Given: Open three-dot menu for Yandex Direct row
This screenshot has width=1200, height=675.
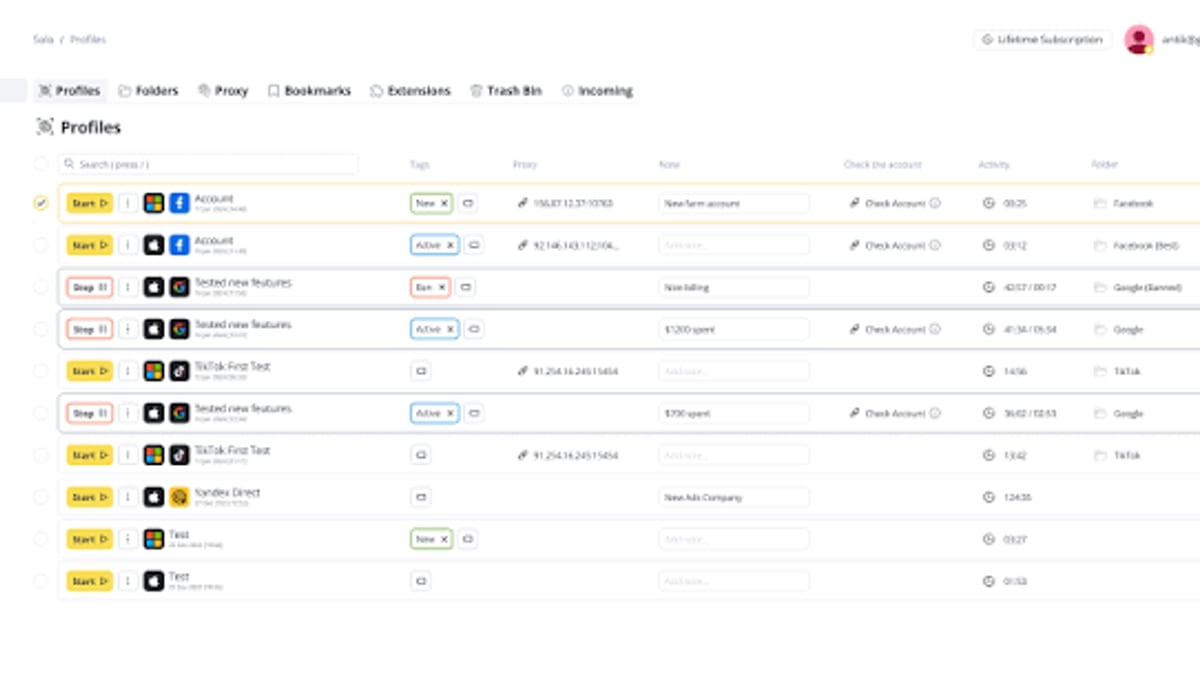Looking at the screenshot, I should click(128, 497).
